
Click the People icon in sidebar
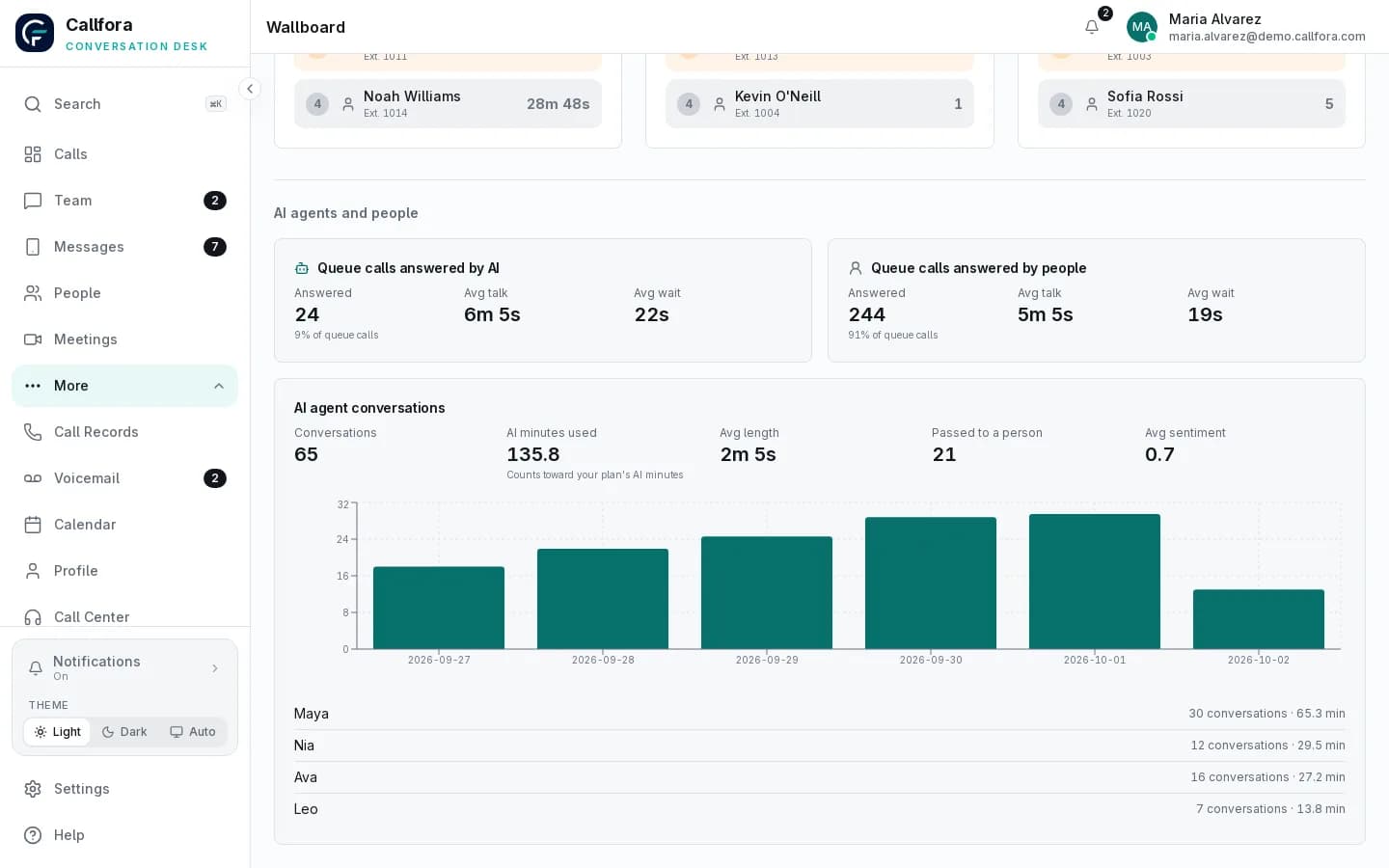(33, 293)
